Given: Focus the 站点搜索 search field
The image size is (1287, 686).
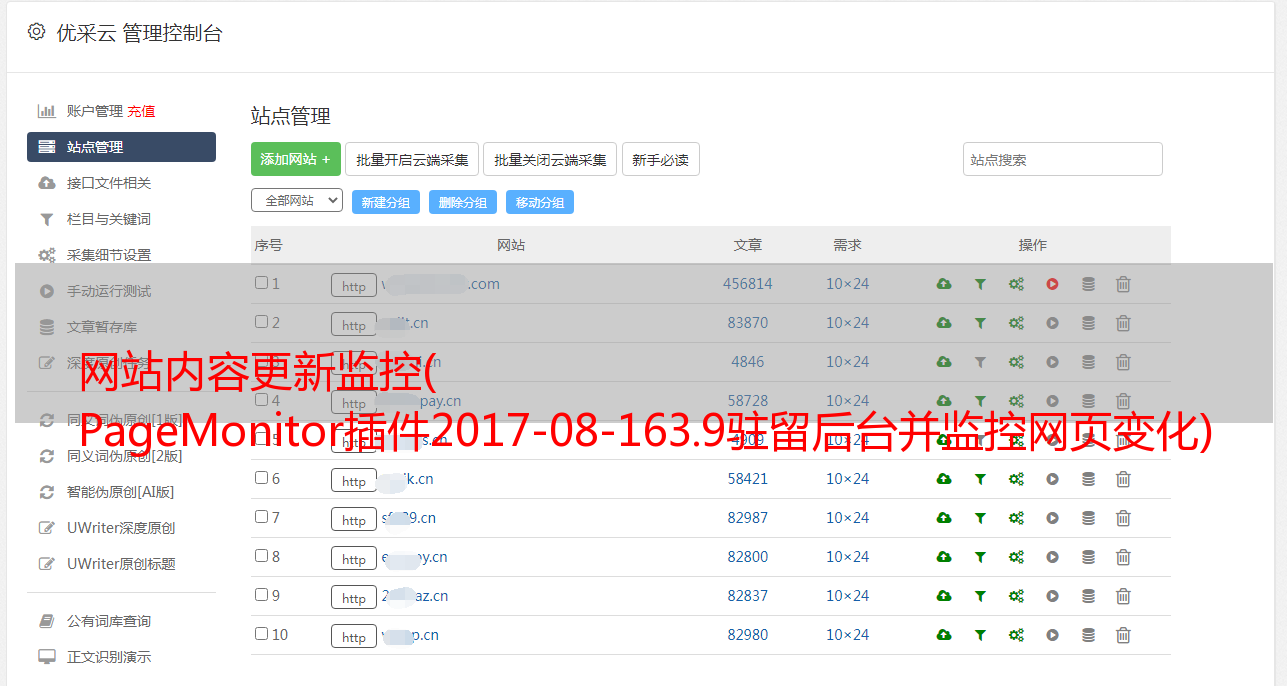Looking at the screenshot, I should coord(1063,159).
